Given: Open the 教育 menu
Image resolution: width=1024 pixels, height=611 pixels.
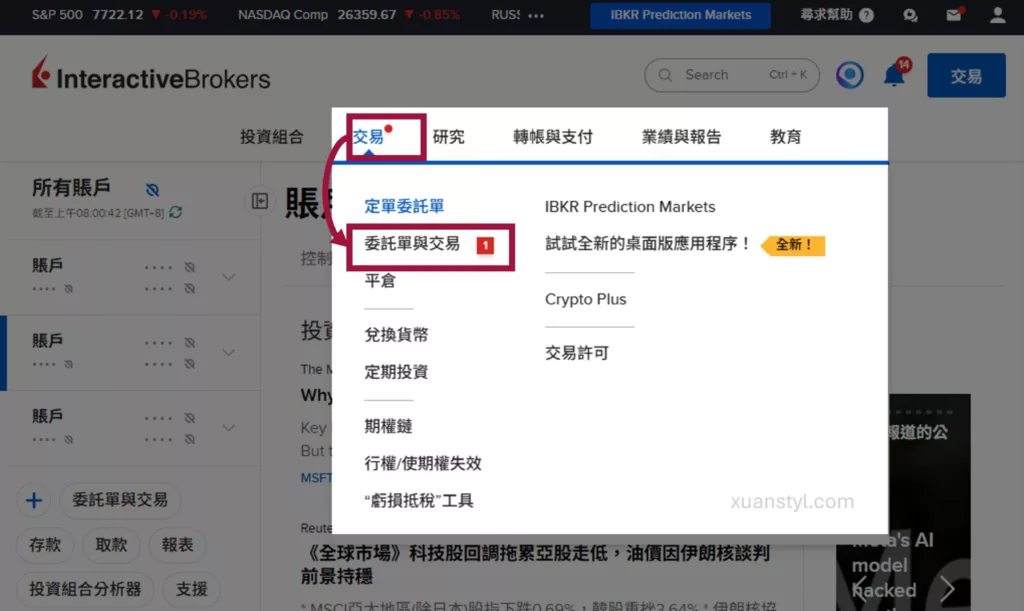Looking at the screenshot, I should pos(786,136).
